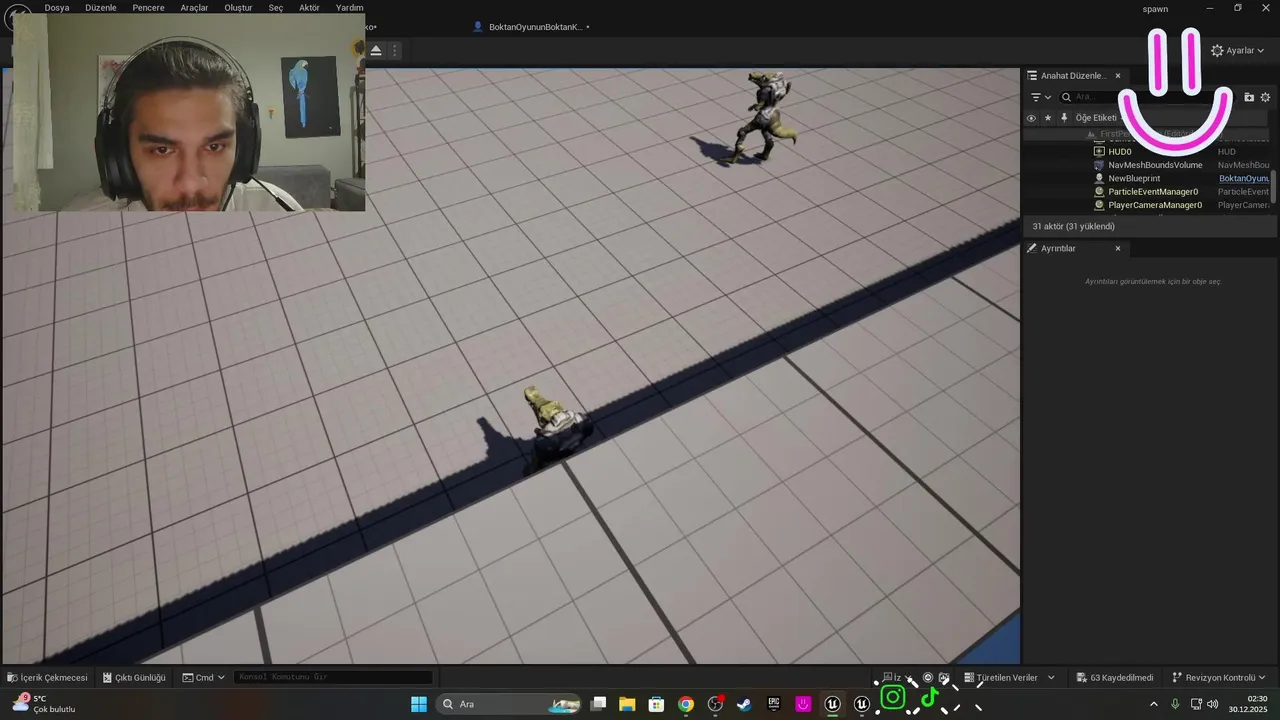1280x720 pixels.
Task: Open the Düzenle menu
Action: 101,8
